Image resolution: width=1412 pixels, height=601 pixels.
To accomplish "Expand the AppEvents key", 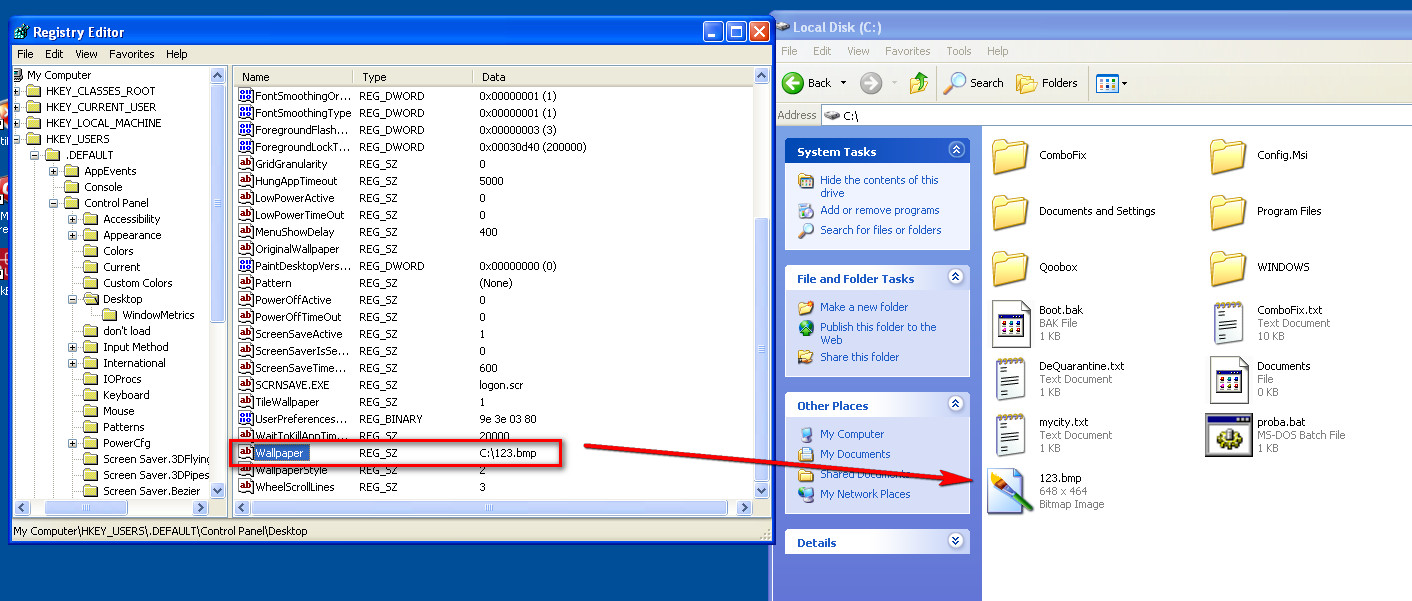I will [54, 171].
